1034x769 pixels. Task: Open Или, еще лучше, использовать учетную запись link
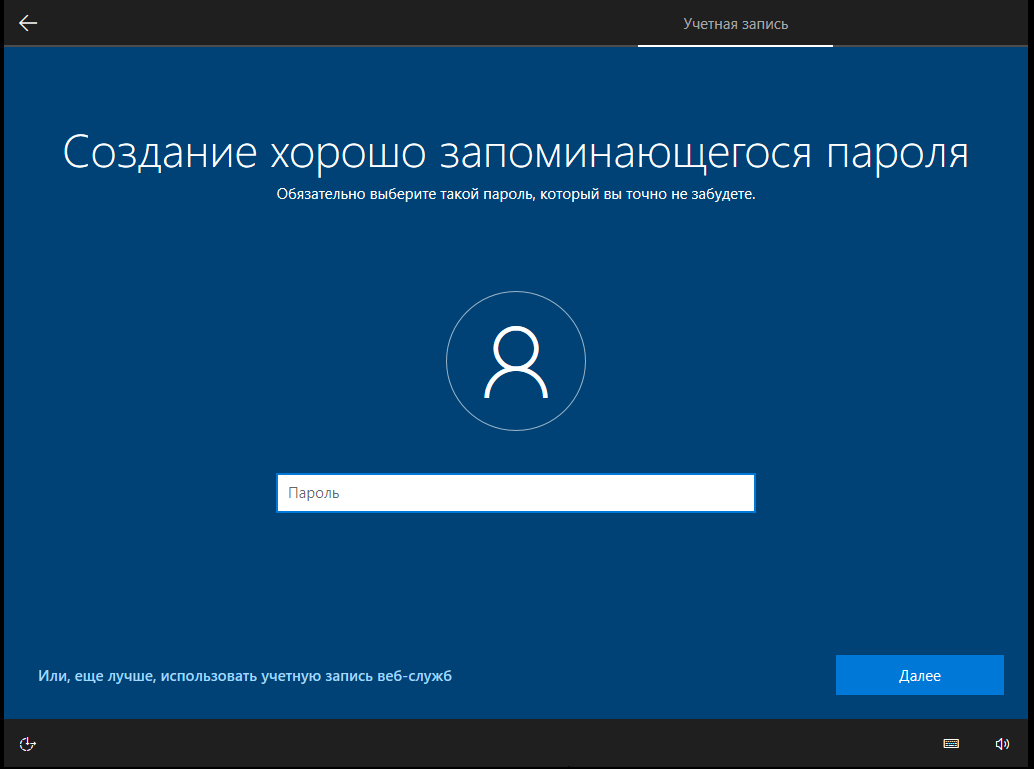tap(245, 676)
